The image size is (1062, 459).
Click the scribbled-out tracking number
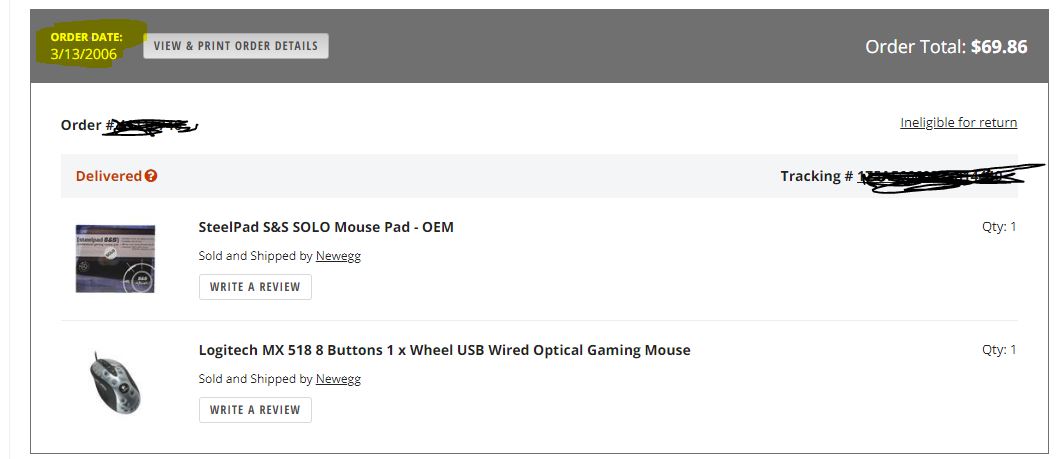[940, 177]
